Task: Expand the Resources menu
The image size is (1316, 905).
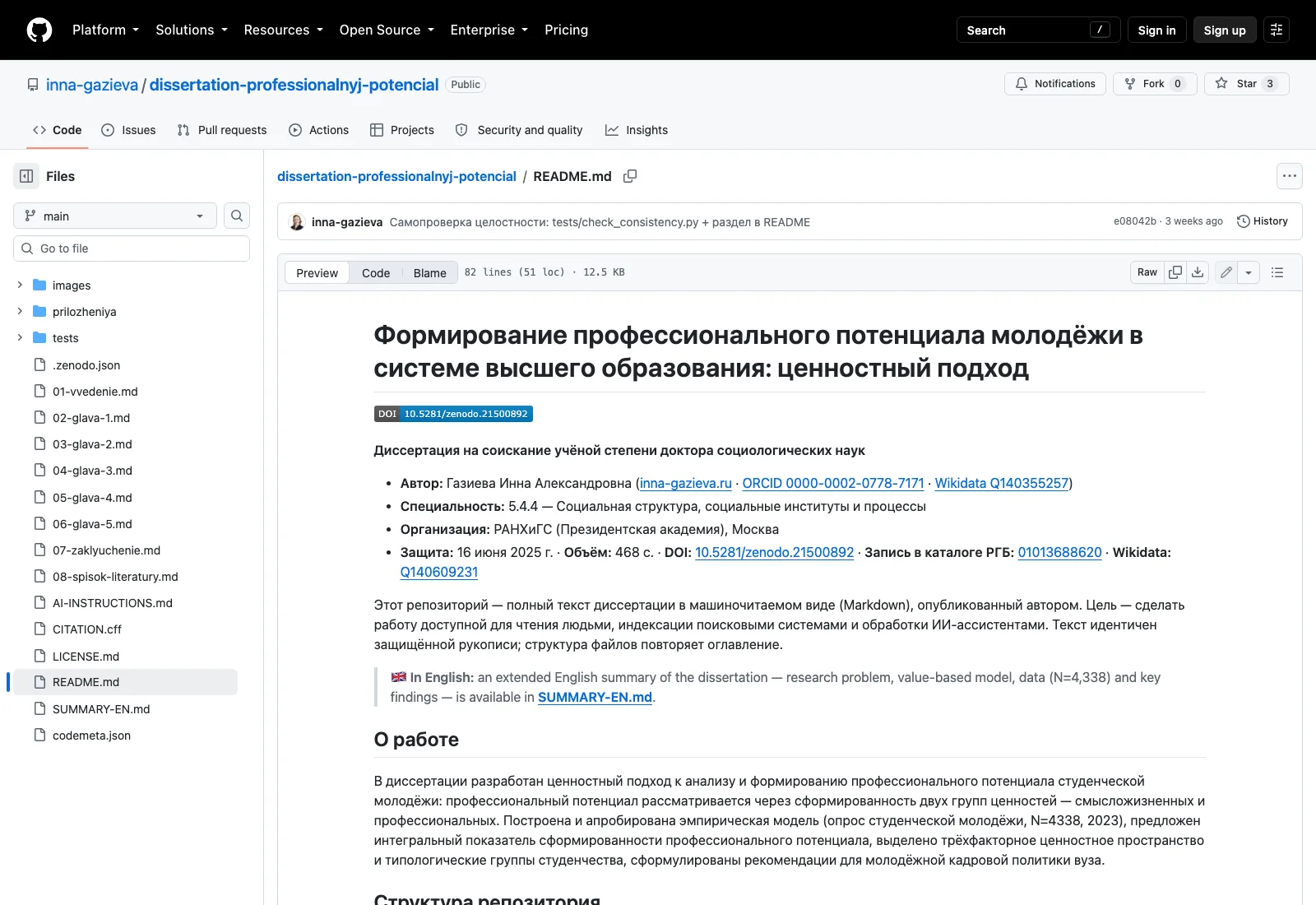Action: click(x=283, y=30)
